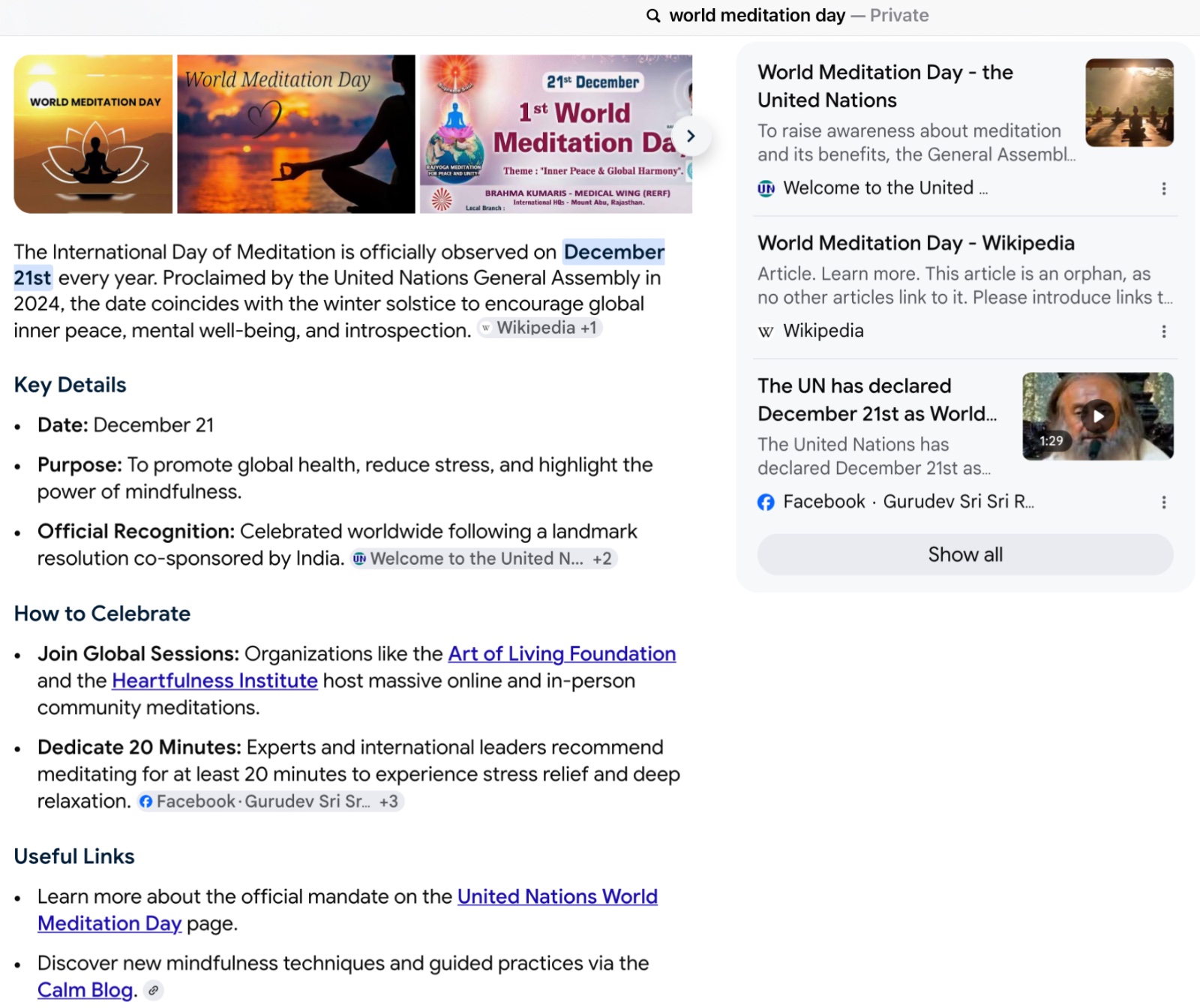Open options menu for the United Nations result
Screen dimensions: 1200x1008
[1163, 188]
